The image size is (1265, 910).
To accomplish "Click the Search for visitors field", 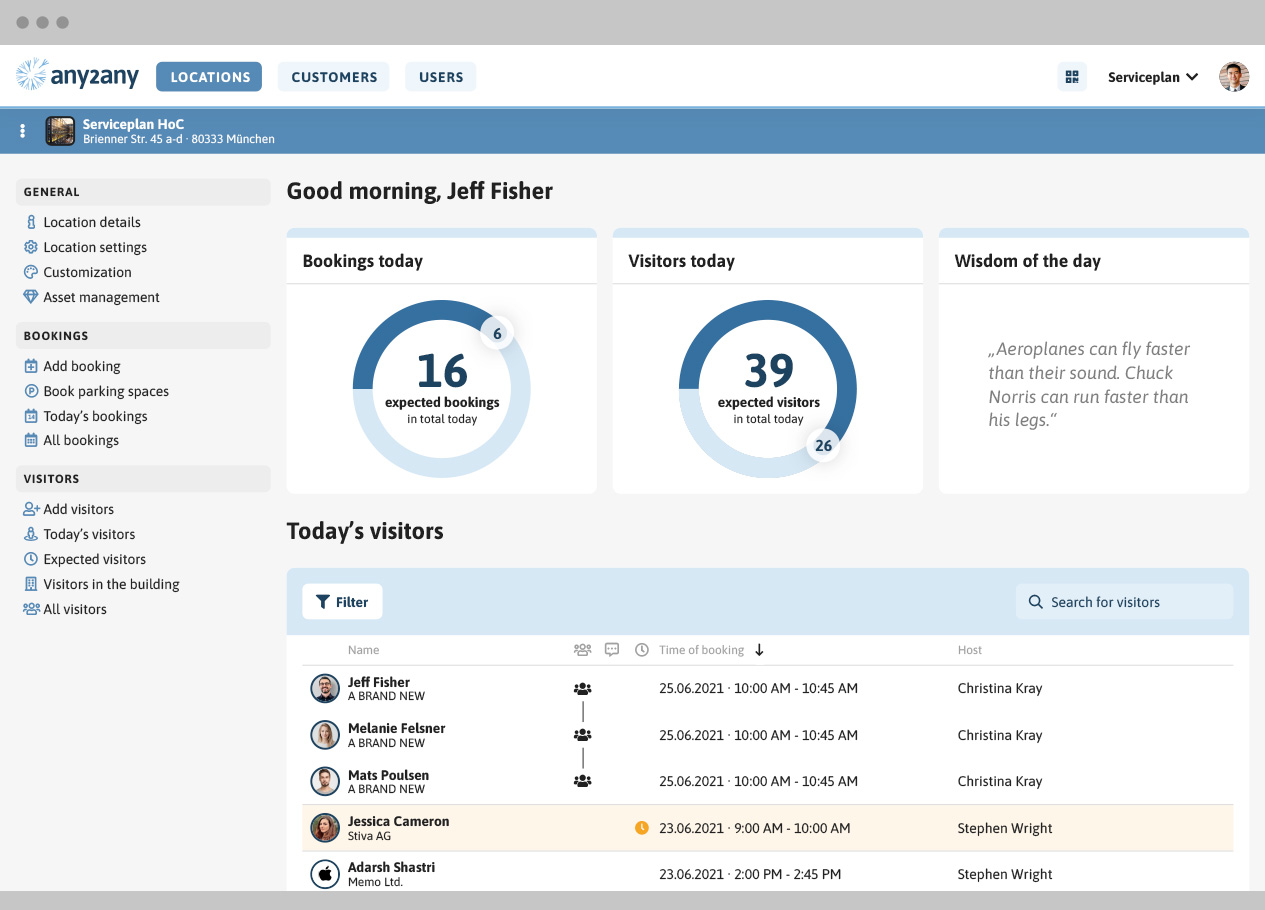I will coord(1124,602).
